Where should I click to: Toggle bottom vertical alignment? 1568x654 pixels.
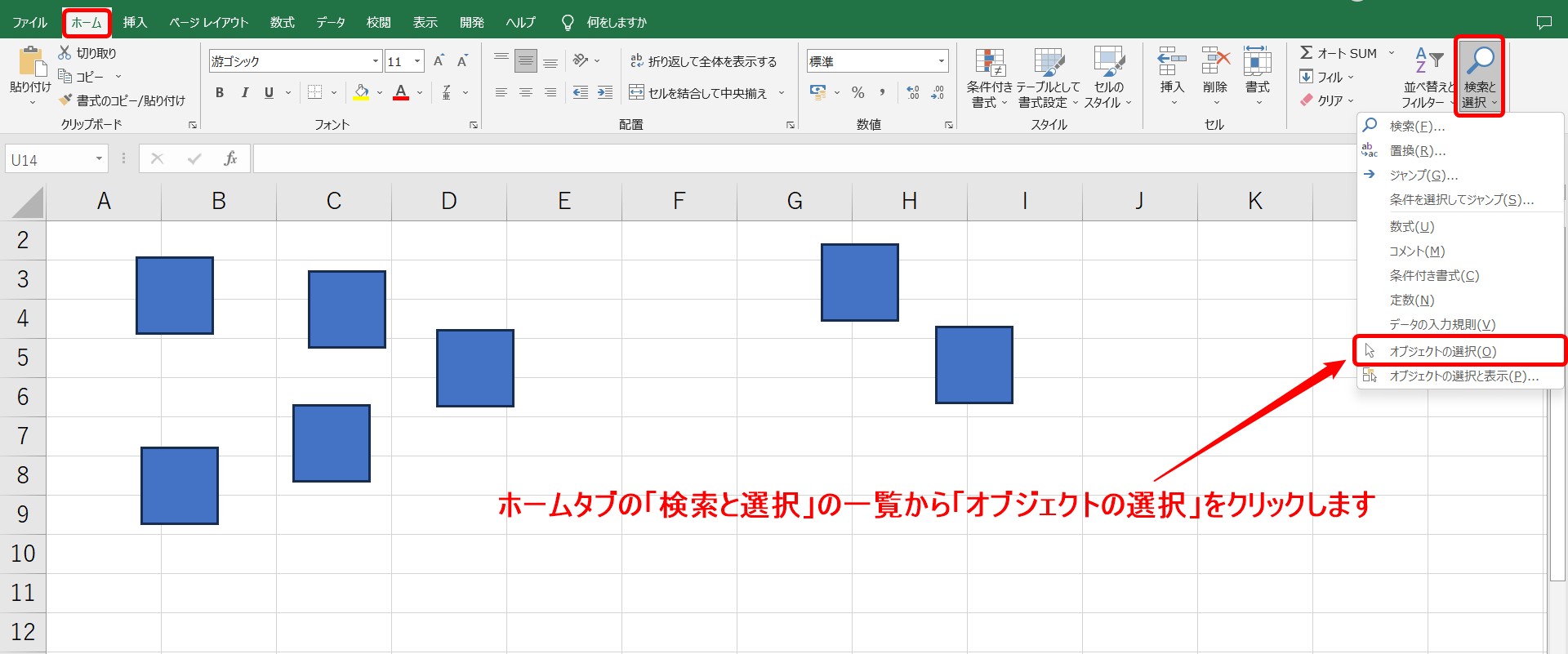[x=550, y=61]
